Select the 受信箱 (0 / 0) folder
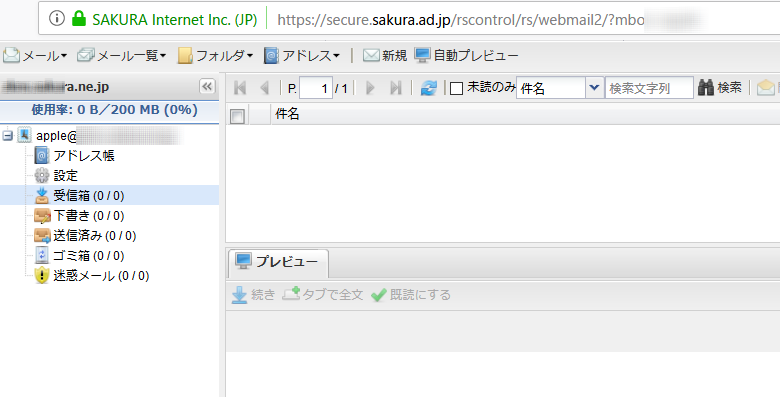Screen dimensions: 780x397 pyautogui.click(x=109, y=196)
